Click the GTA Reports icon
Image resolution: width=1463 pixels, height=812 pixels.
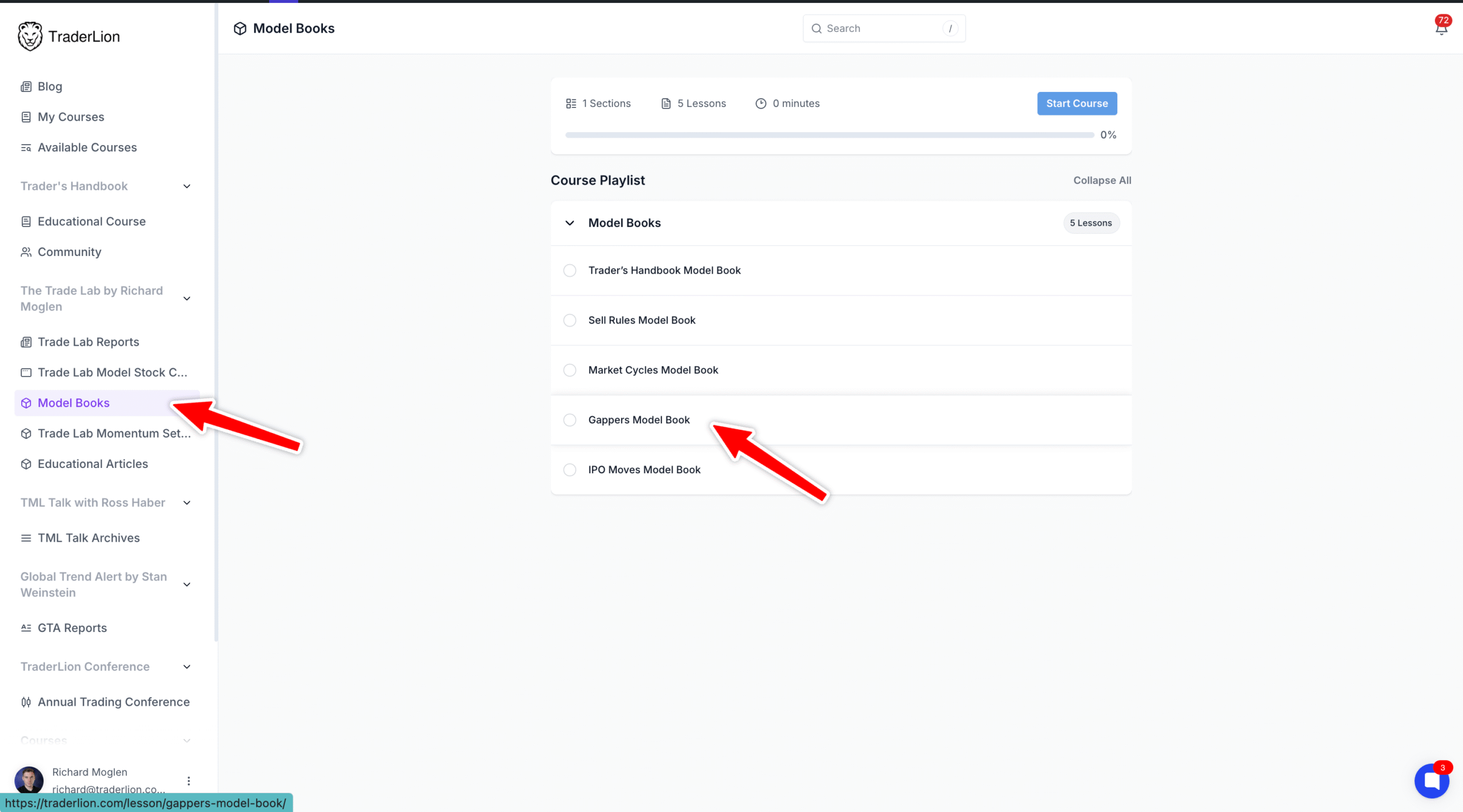pos(26,628)
